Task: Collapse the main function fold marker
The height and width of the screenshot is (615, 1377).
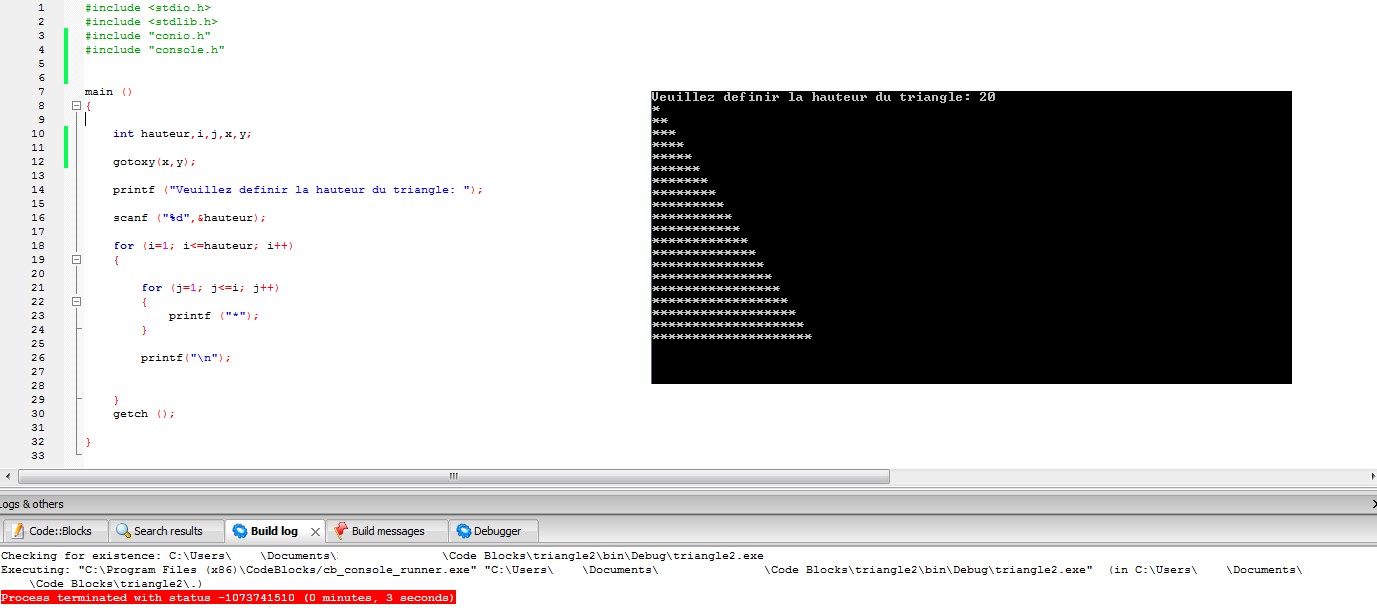Action: (x=76, y=106)
